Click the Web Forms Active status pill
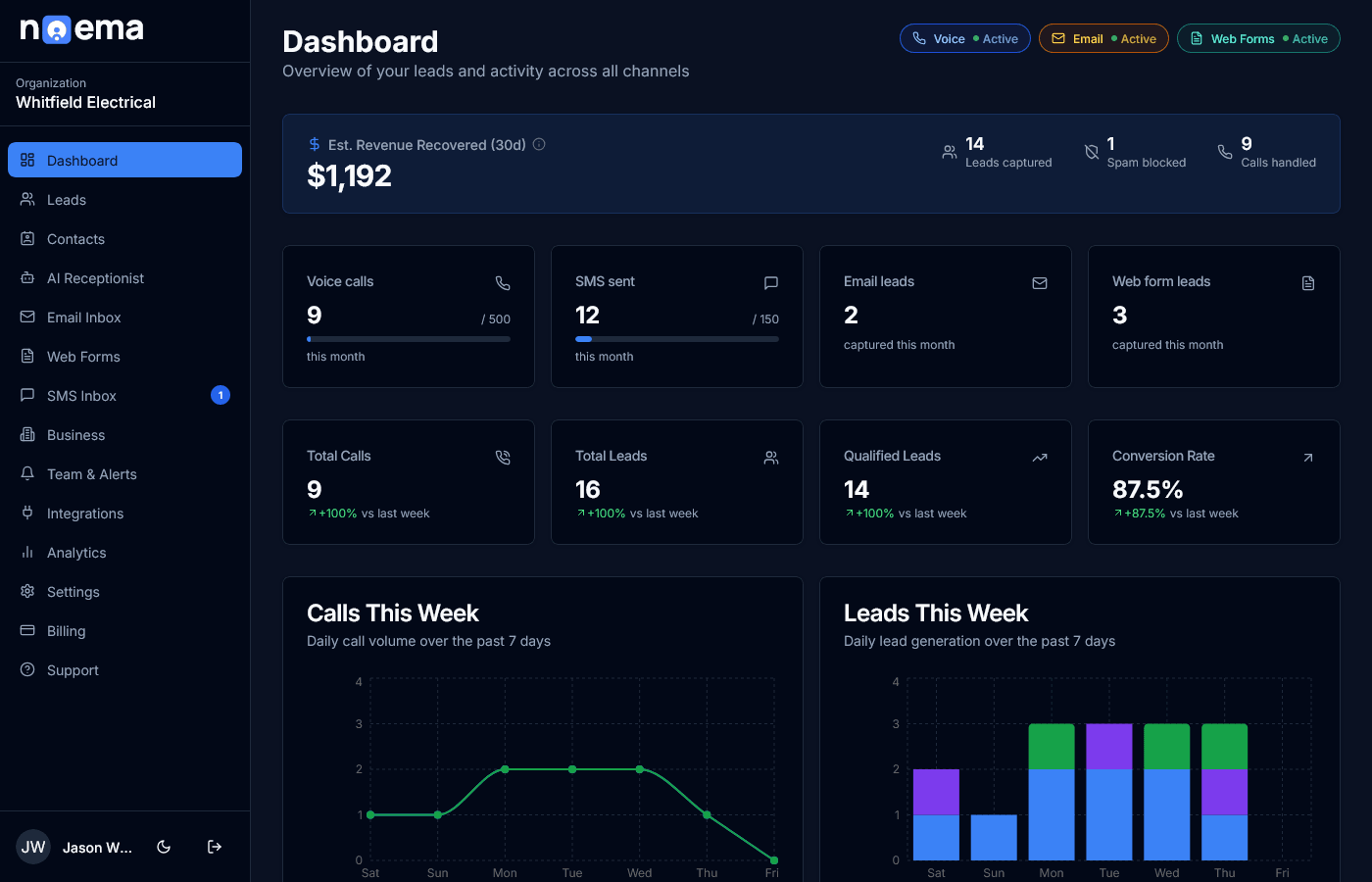 [x=1258, y=38]
